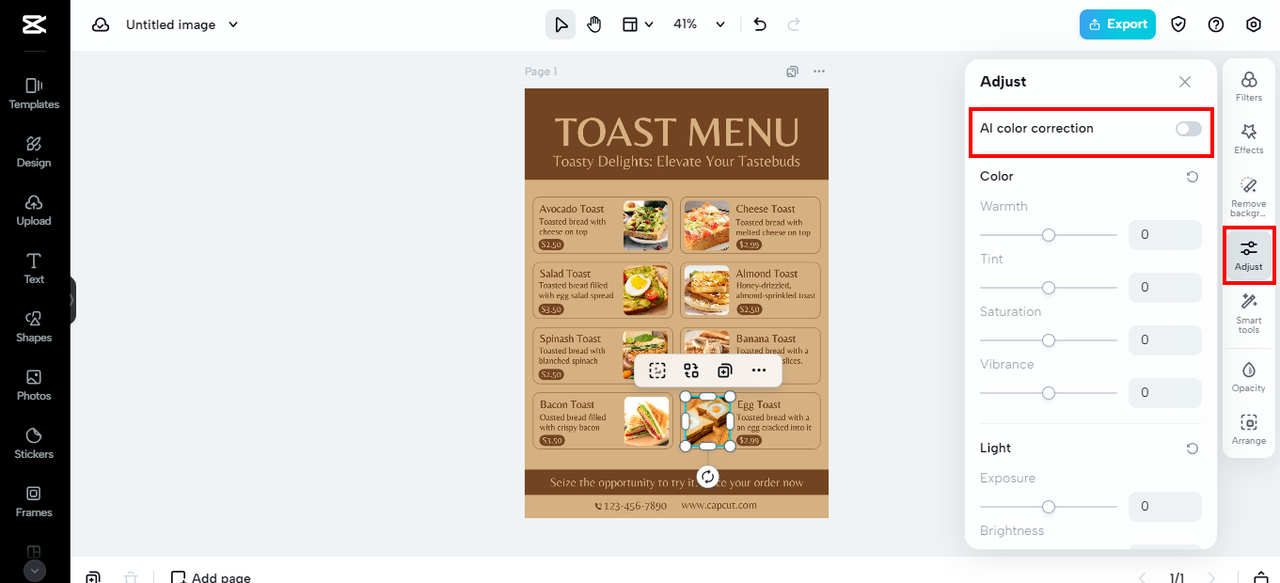Viewport: 1280px width, 583px height.
Task: Open the help question mark icon
Action: pos(1216,25)
